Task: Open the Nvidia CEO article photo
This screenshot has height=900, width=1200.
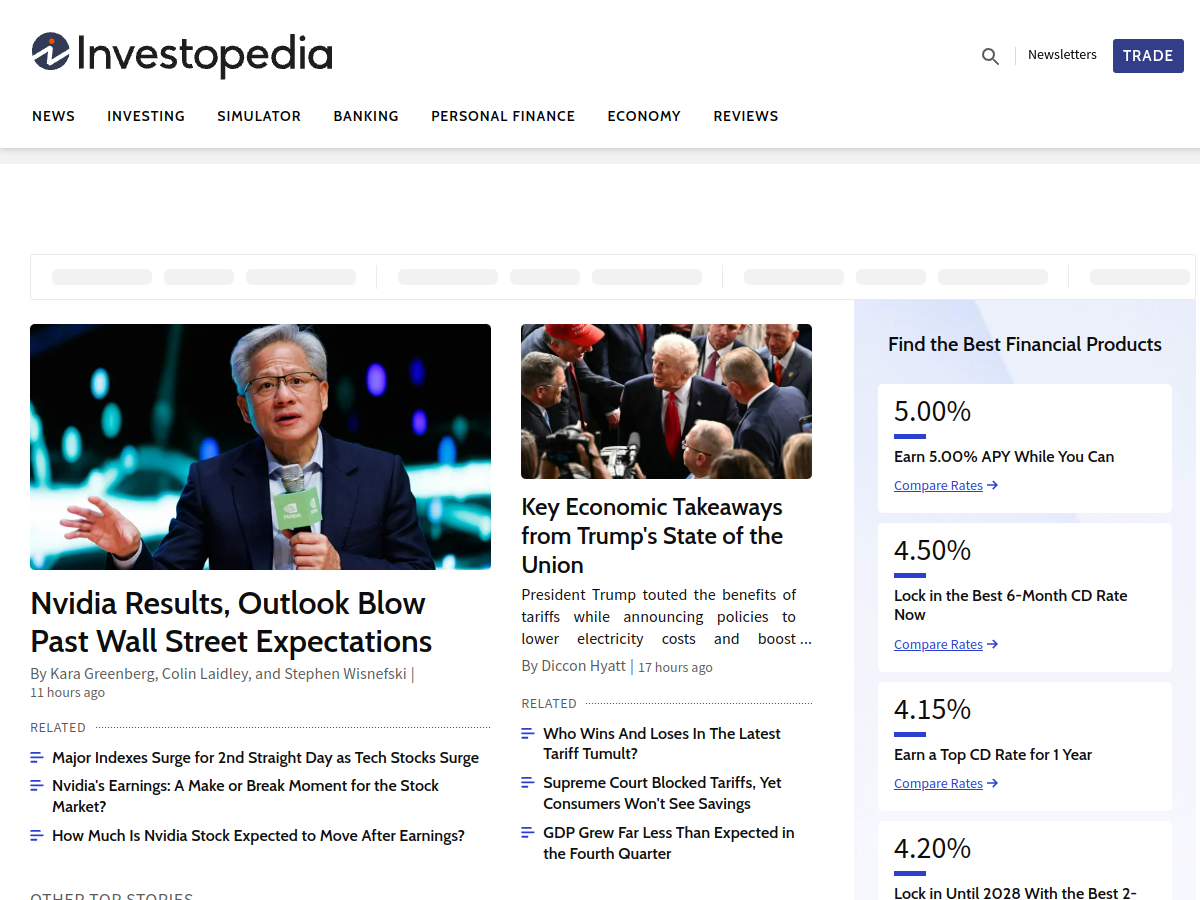Action: (260, 447)
